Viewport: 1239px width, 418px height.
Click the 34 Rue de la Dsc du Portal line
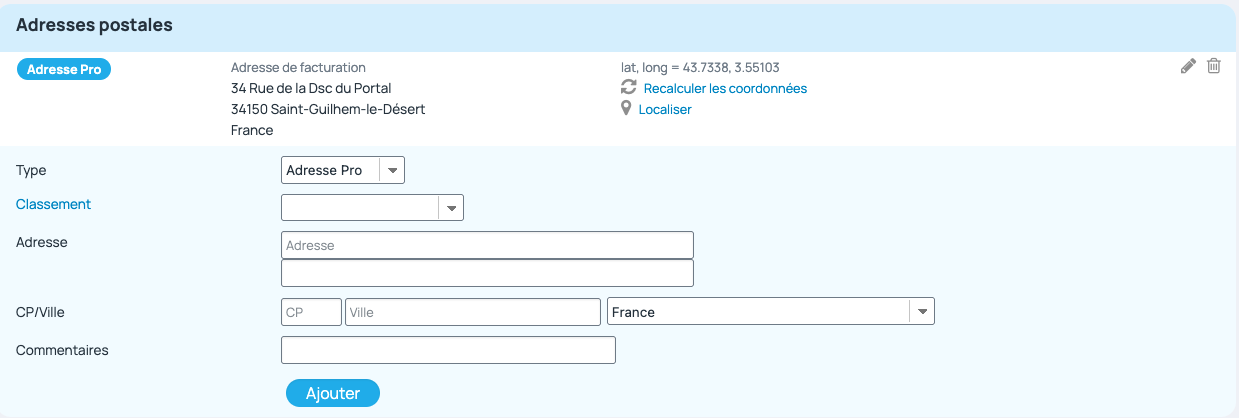click(311, 88)
